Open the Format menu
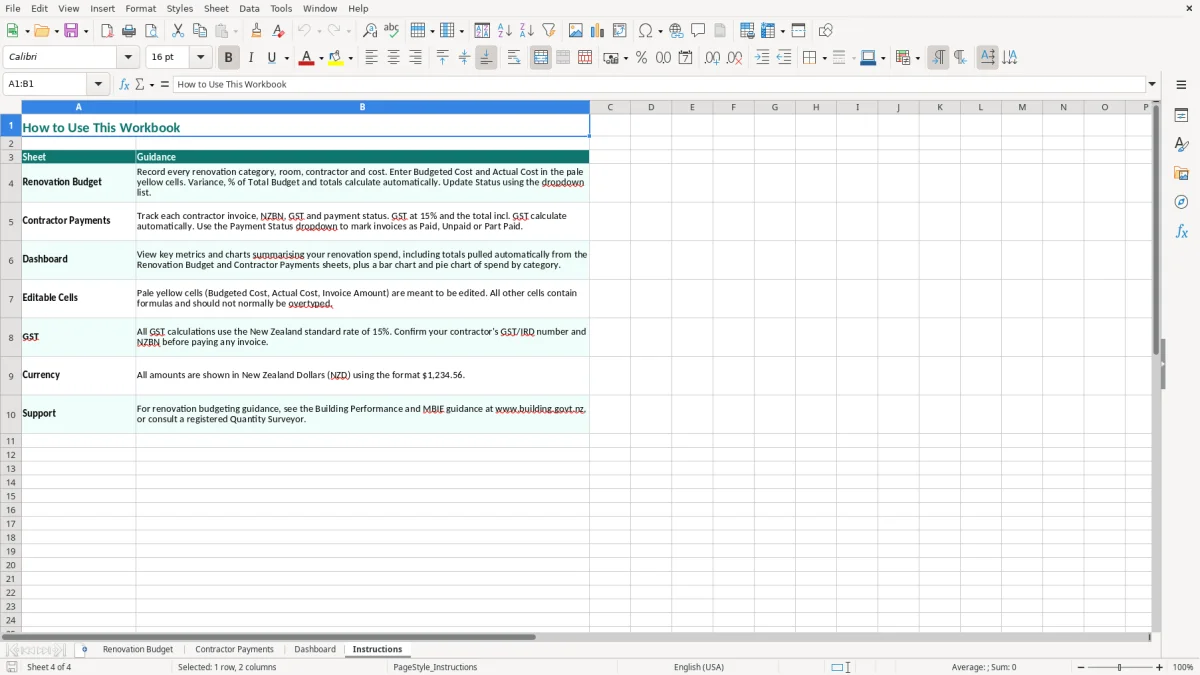The width and height of the screenshot is (1200, 675). [x=140, y=8]
